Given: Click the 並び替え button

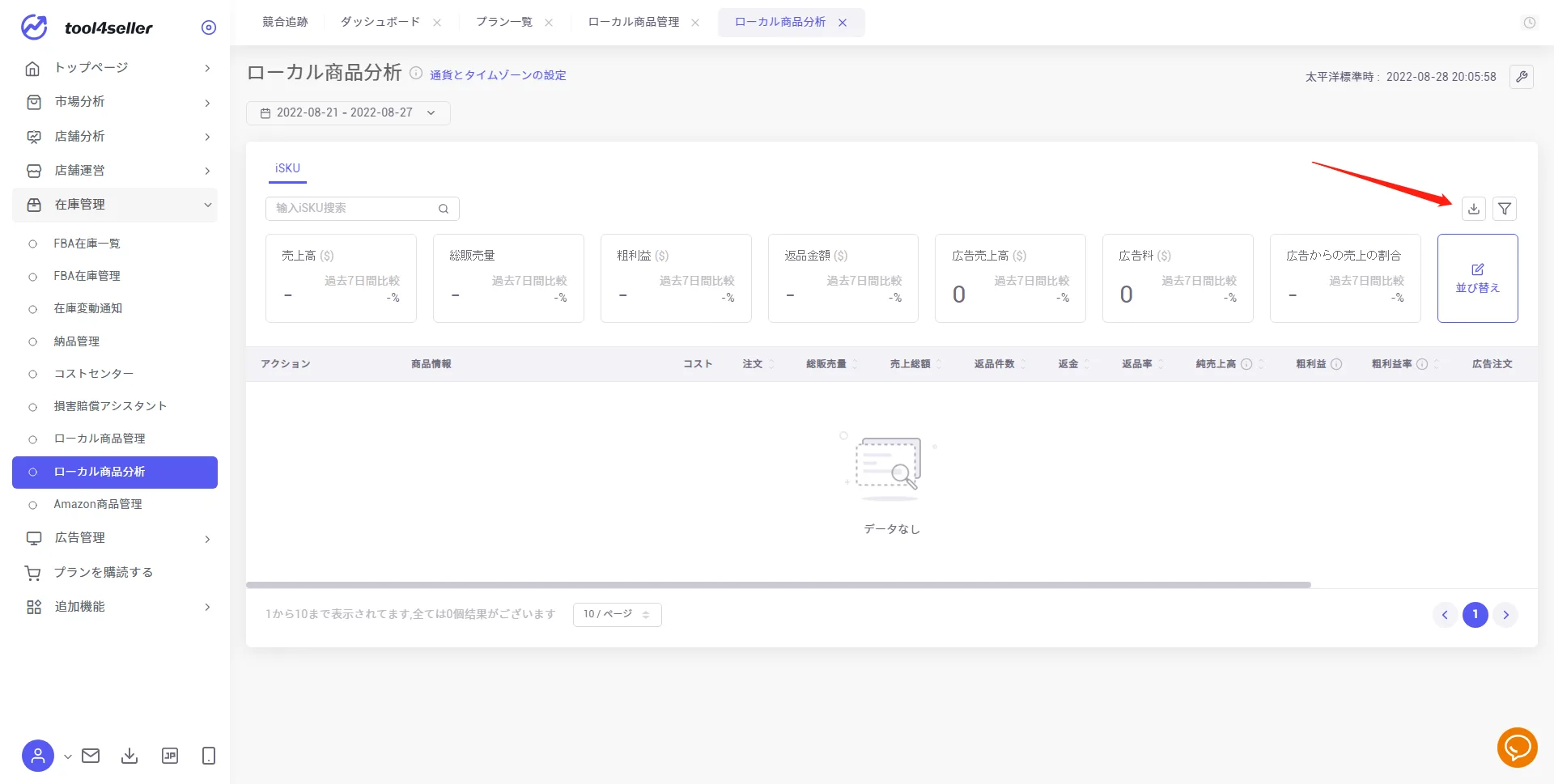Looking at the screenshot, I should [1477, 278].
